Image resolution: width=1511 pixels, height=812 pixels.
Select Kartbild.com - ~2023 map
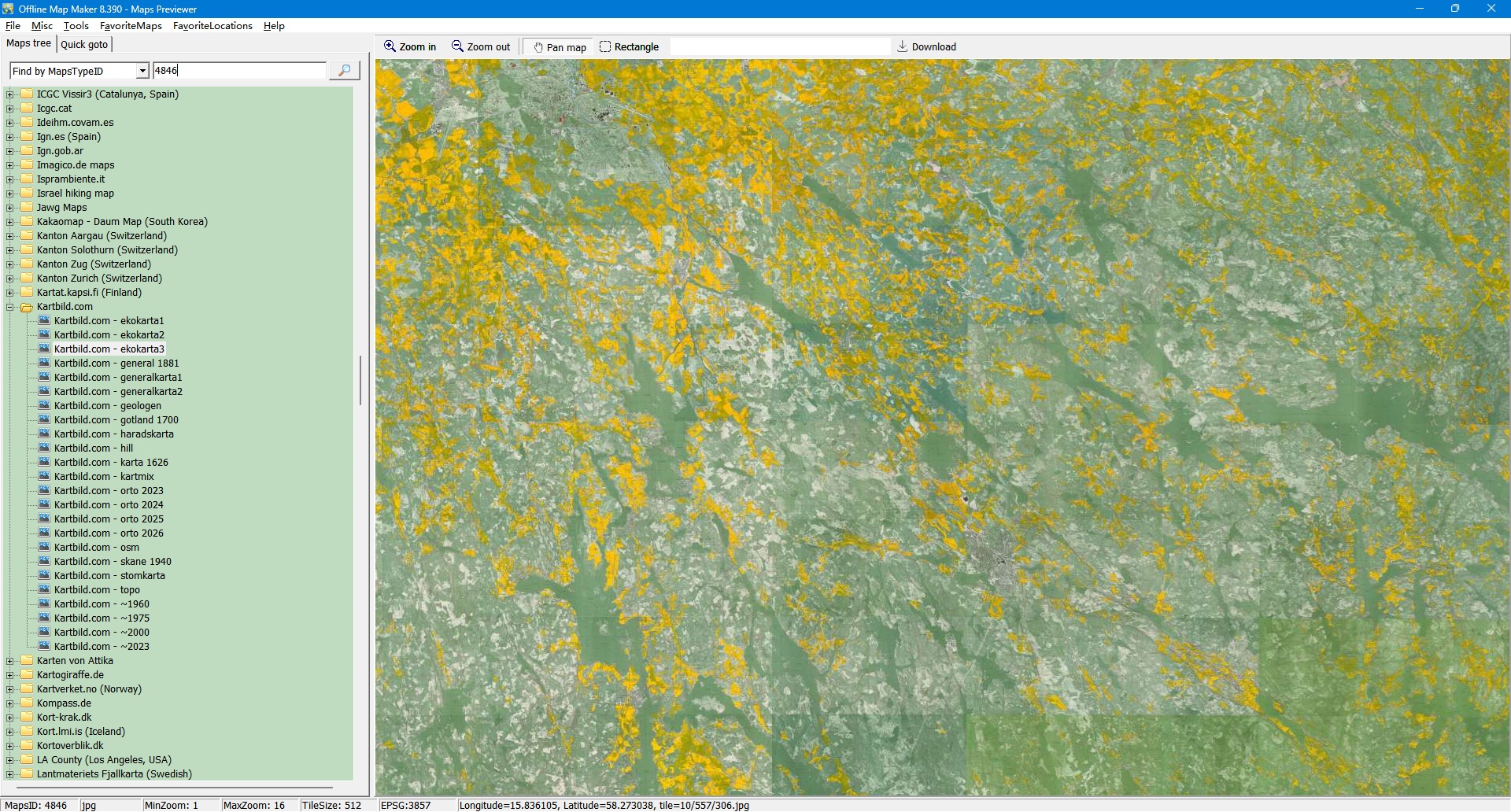(x=102, y=647)
